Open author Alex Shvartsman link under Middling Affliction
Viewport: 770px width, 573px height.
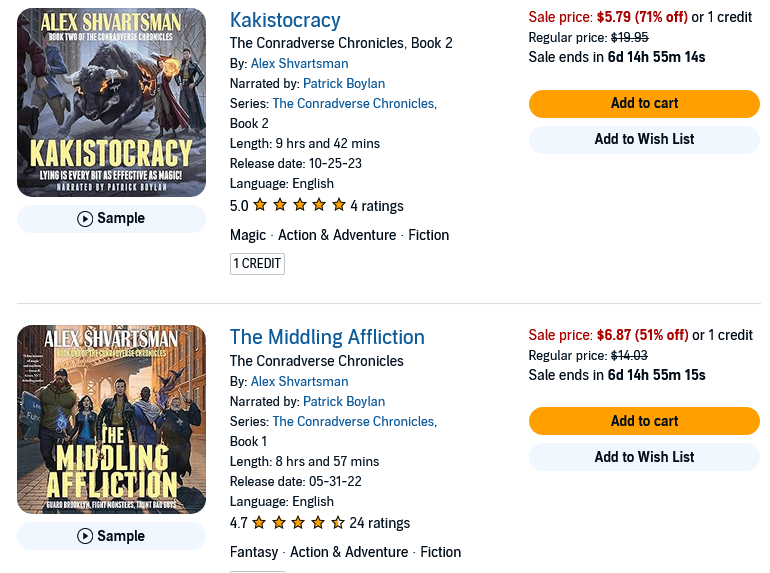(x=299, y=382)
